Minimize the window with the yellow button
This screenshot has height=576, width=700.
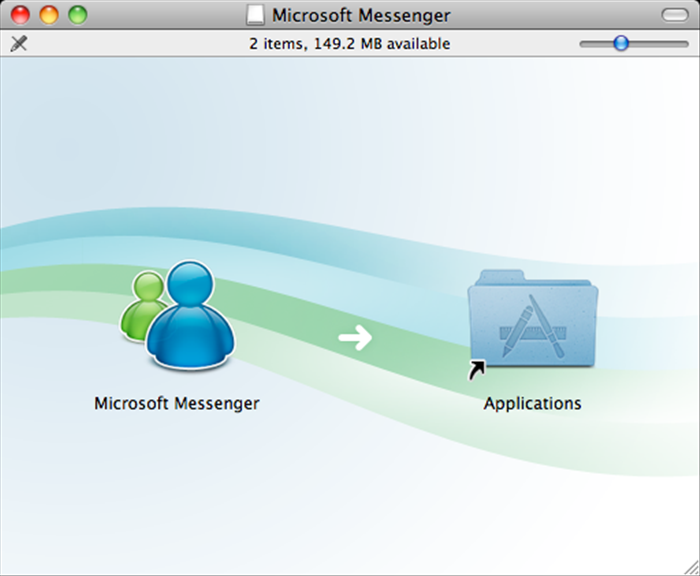pyautogui.click(x=49, y=15)
